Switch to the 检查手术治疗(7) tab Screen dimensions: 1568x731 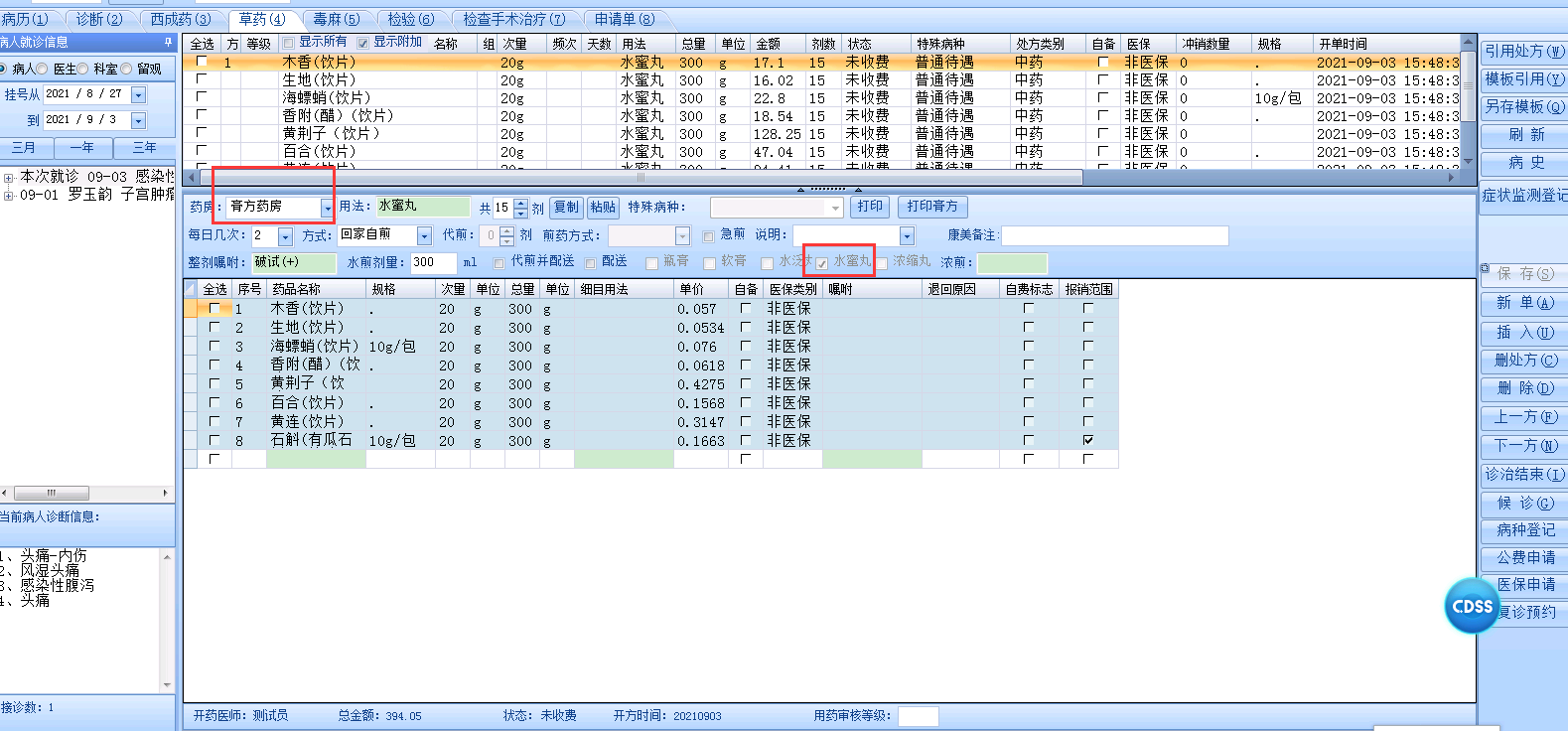point(513,19)
